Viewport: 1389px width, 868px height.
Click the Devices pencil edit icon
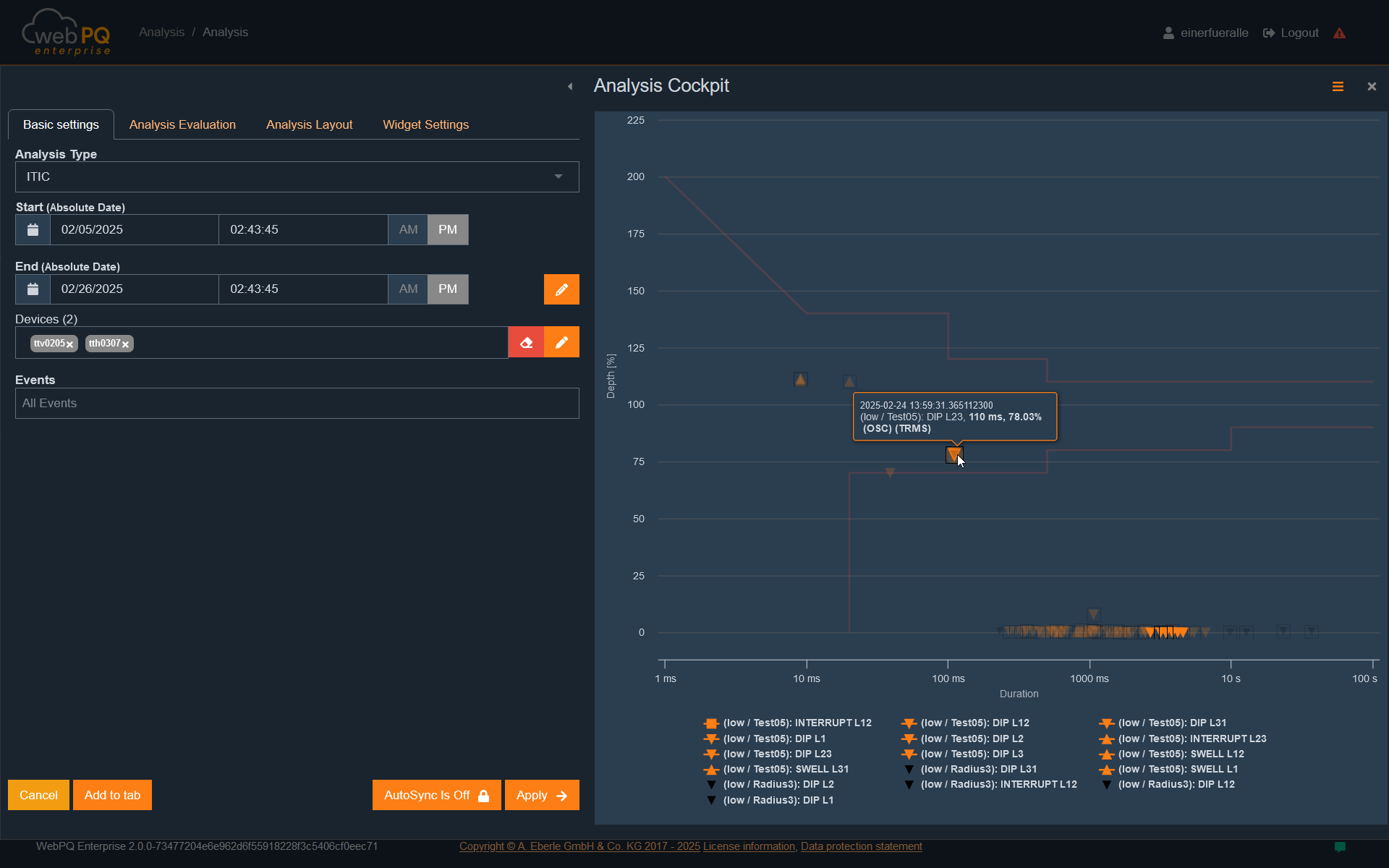[561, 342]
